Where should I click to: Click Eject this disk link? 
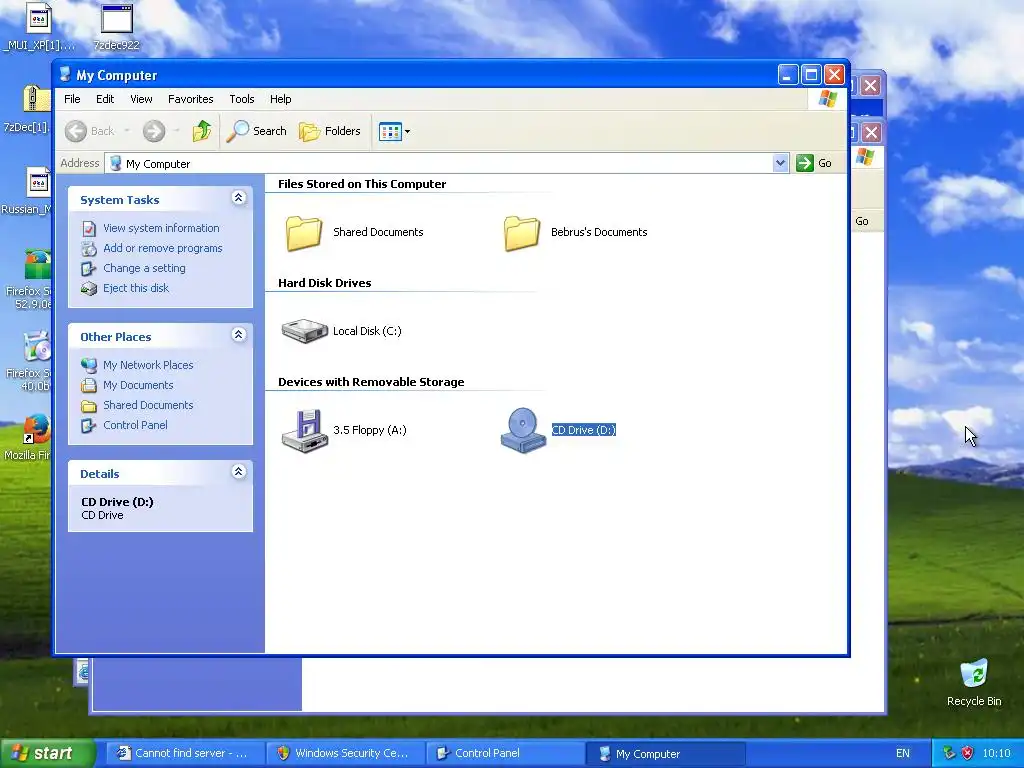coord(136,288)
